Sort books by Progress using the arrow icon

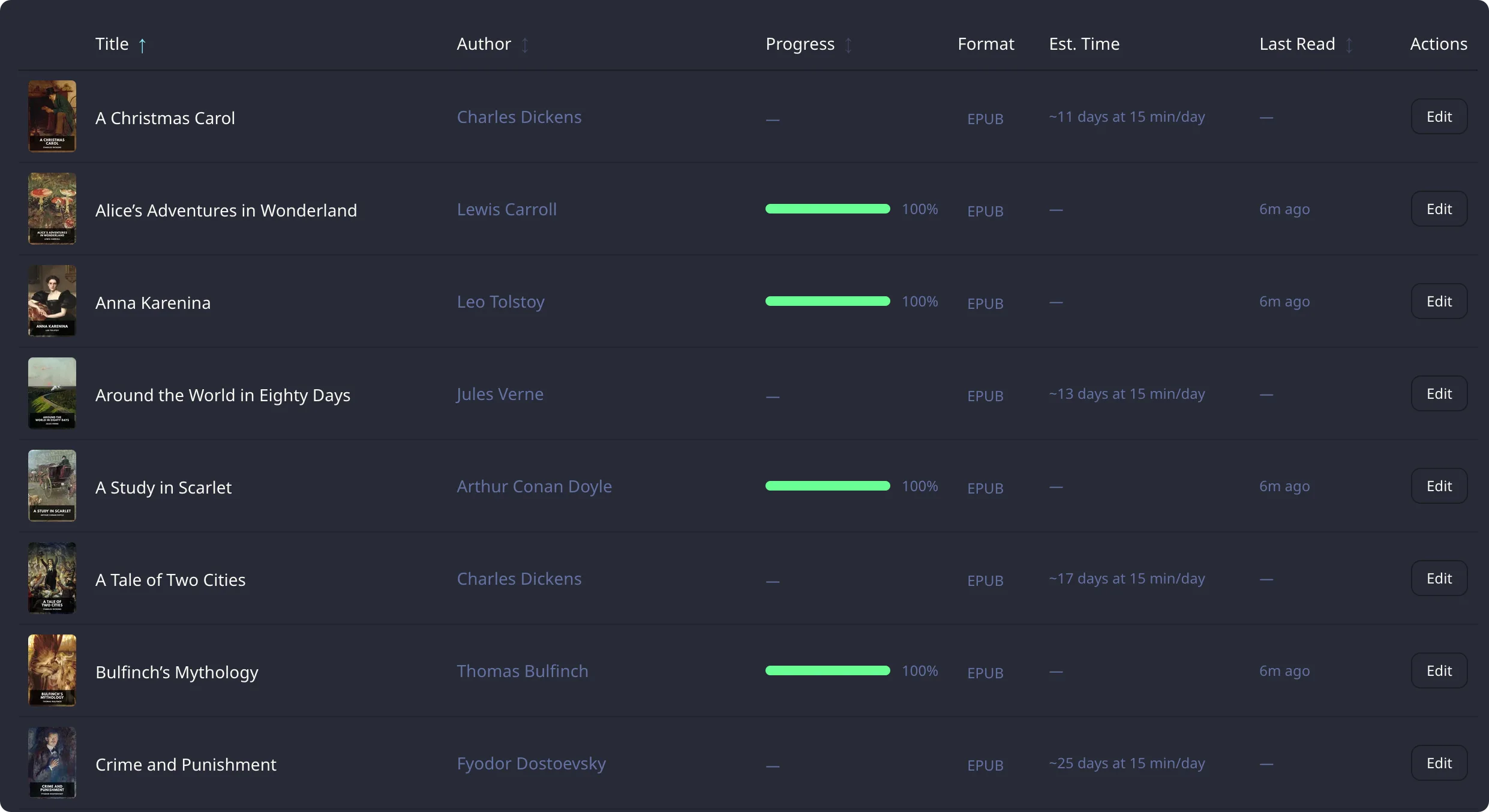(x=848, y=45)
